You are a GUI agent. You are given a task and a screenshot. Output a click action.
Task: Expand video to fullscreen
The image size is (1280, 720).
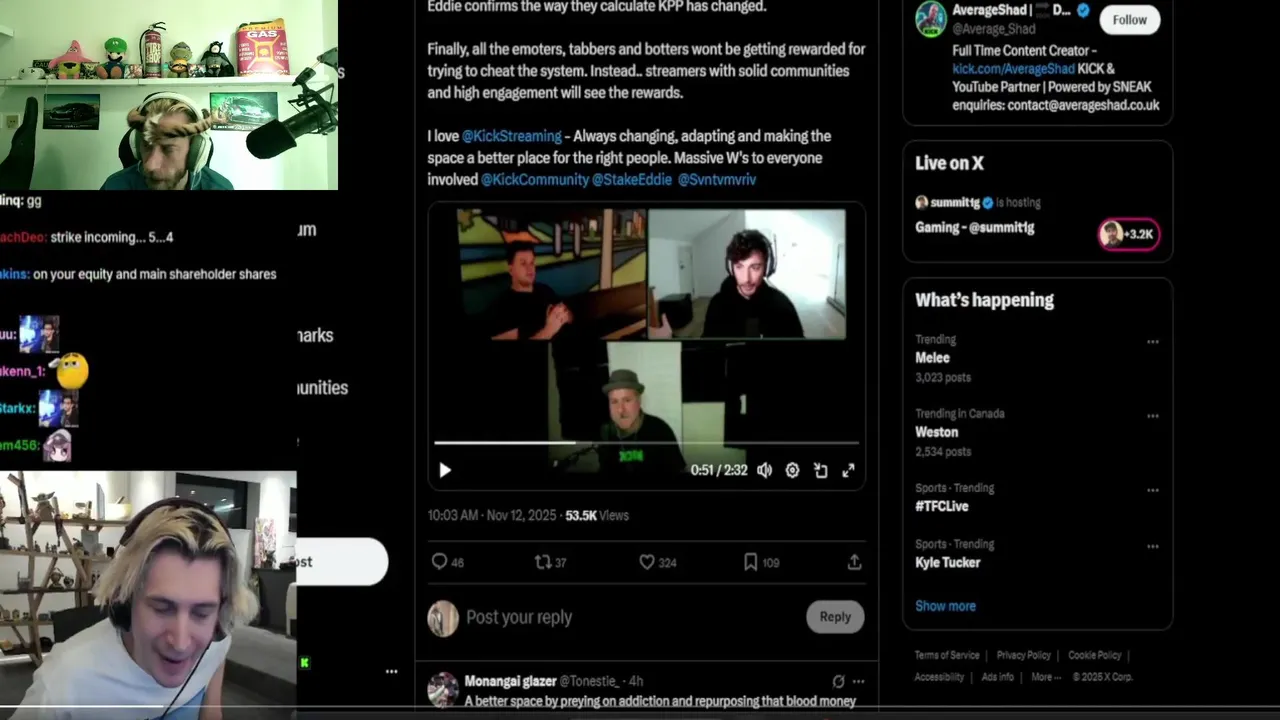coord(848,470)
